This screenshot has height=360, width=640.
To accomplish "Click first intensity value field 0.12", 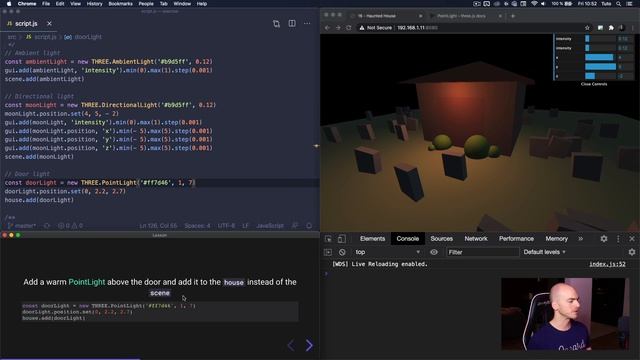I will pyautogui.click(x=624, y=39).
